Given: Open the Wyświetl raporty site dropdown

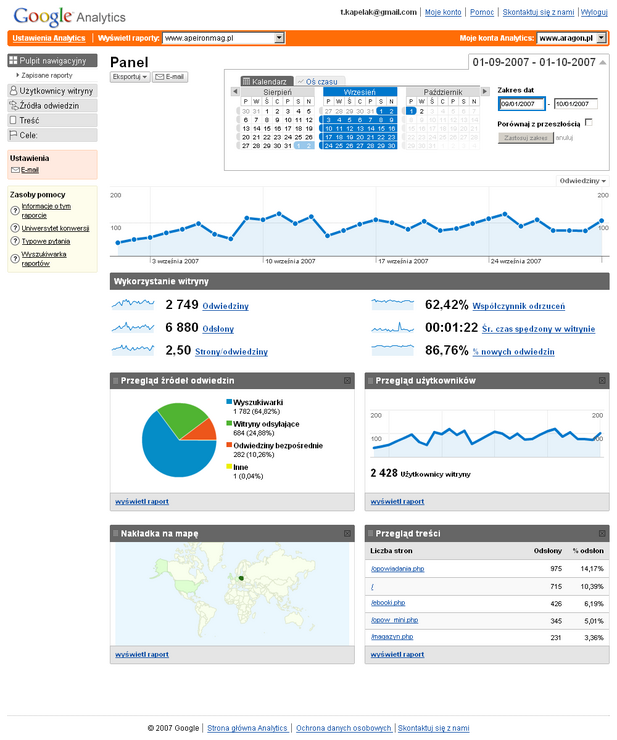Looking at the screenshot, I should pyautogui.click(x=279, y=38).
